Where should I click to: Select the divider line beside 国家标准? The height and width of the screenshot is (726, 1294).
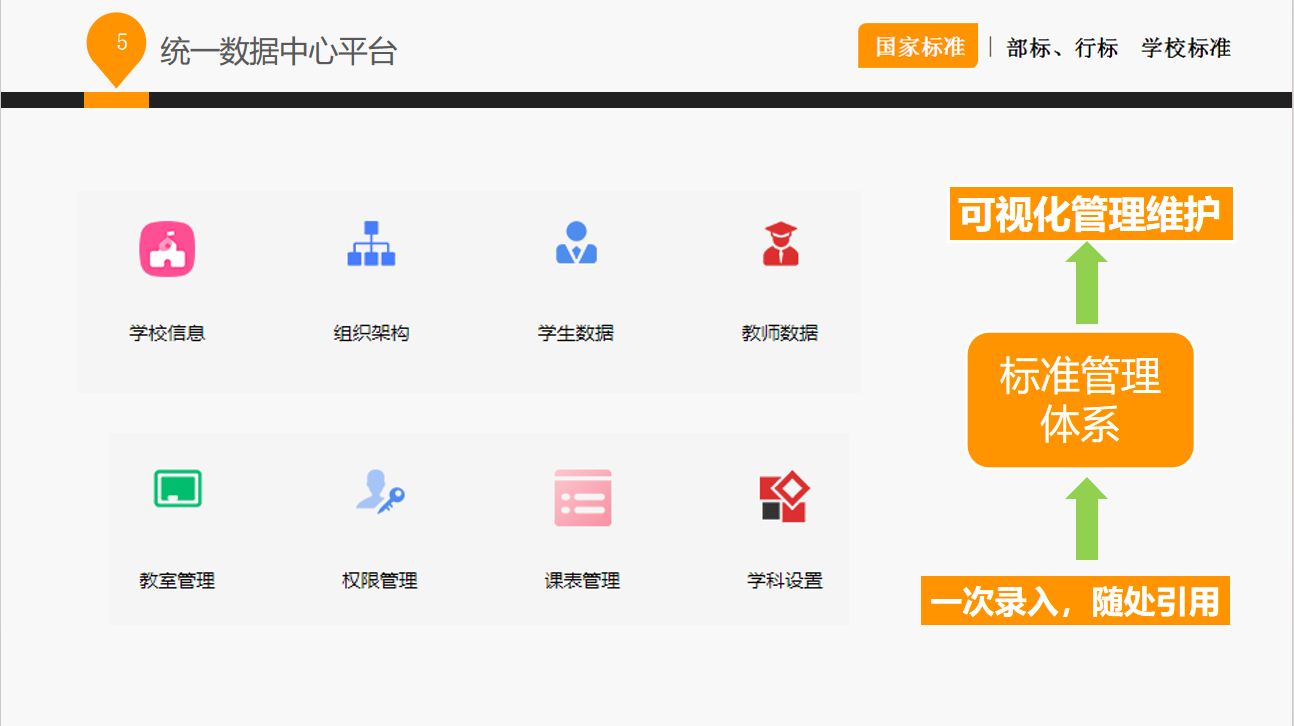pos(992,47)
